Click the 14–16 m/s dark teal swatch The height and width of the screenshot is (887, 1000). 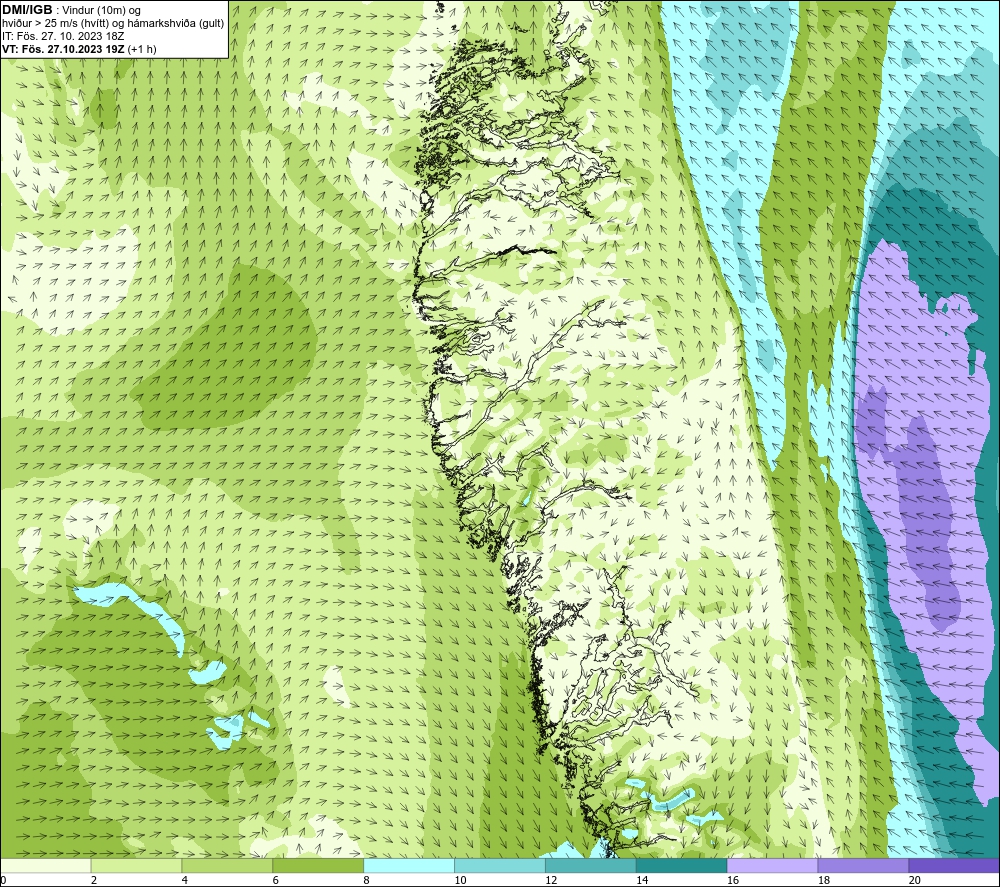(x=682, y=865)
